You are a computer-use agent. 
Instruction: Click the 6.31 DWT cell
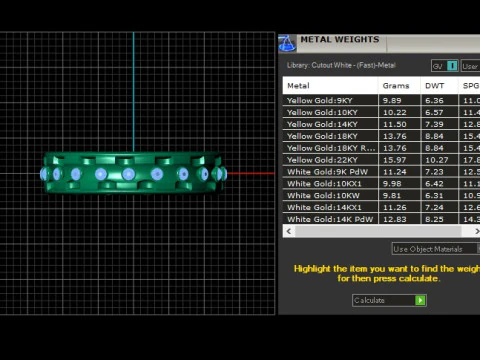tap(439, 196)
